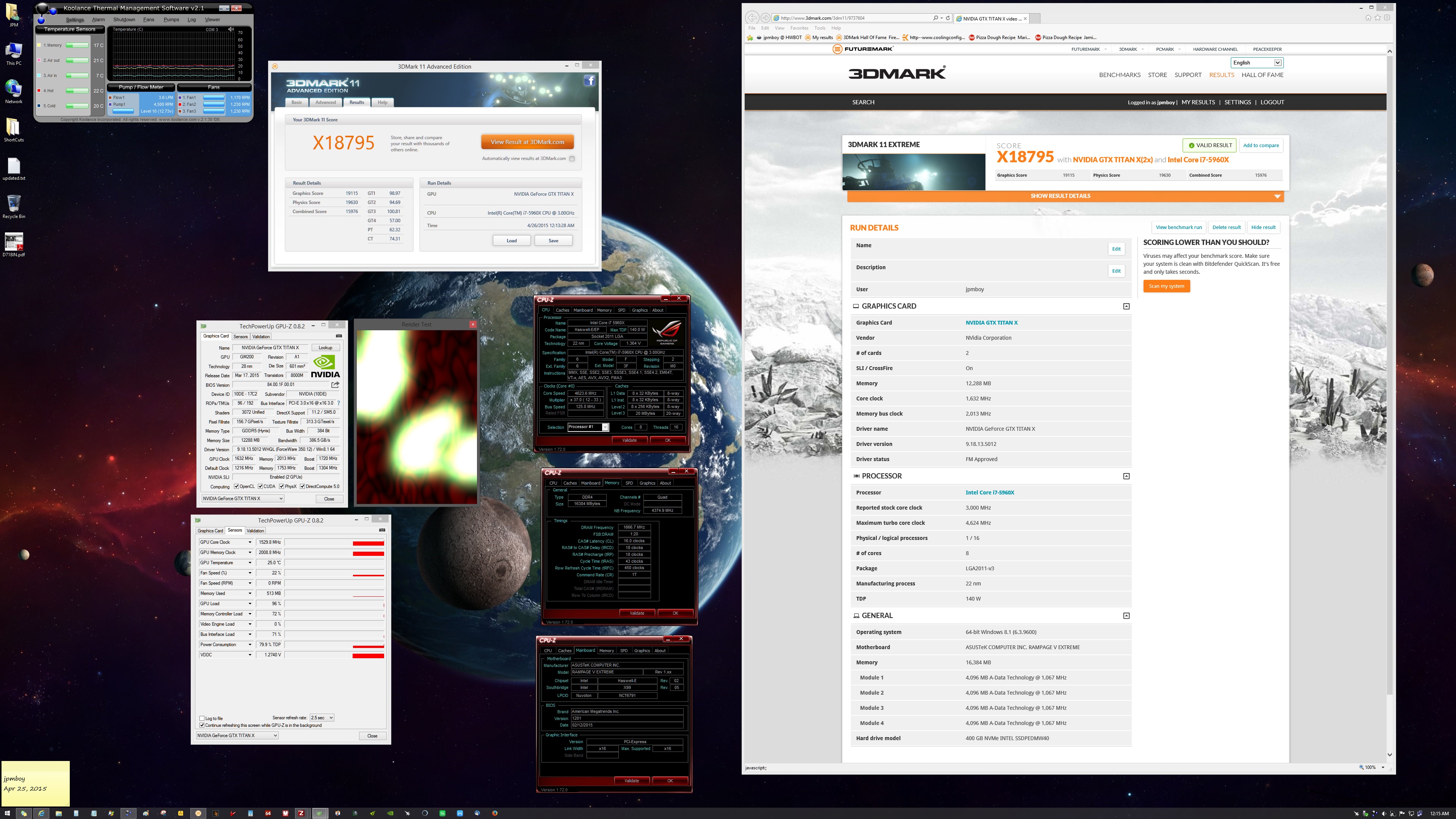The width and height of the screenshot is (1456, 819).
Task: Click the red Z taskbar icon
Action: click(302, 813)
